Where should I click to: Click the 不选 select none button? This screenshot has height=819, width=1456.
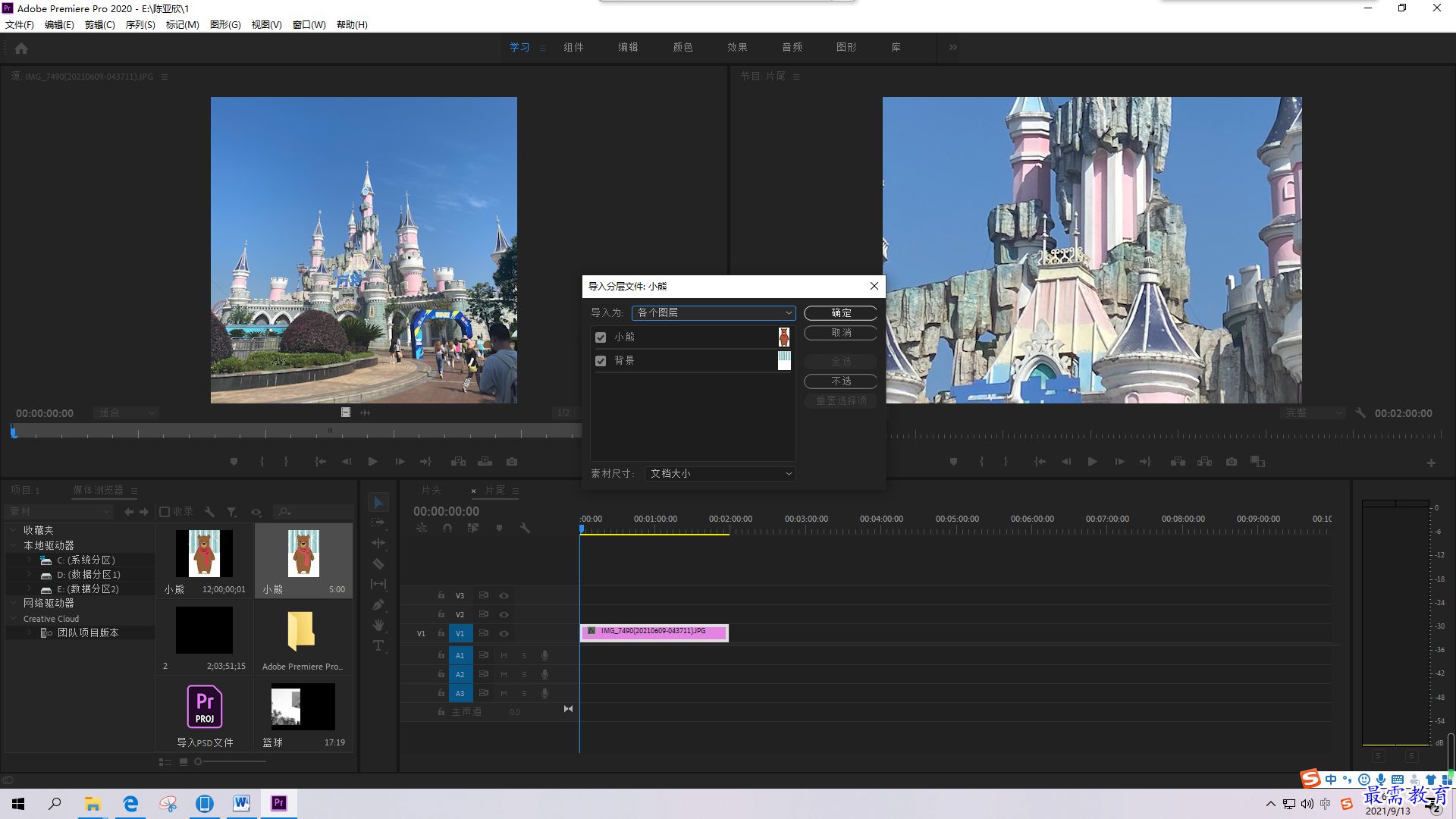[840, 381]
